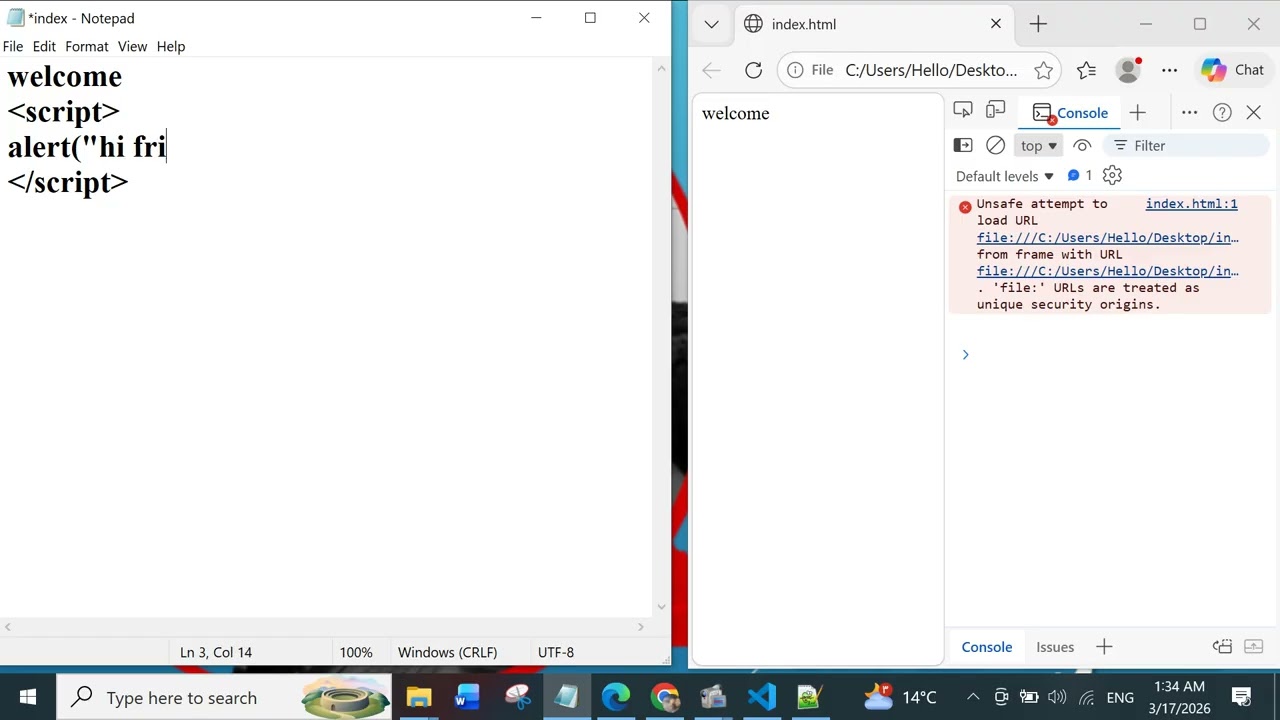Open the second file URL after 'from frame'

1107,271
